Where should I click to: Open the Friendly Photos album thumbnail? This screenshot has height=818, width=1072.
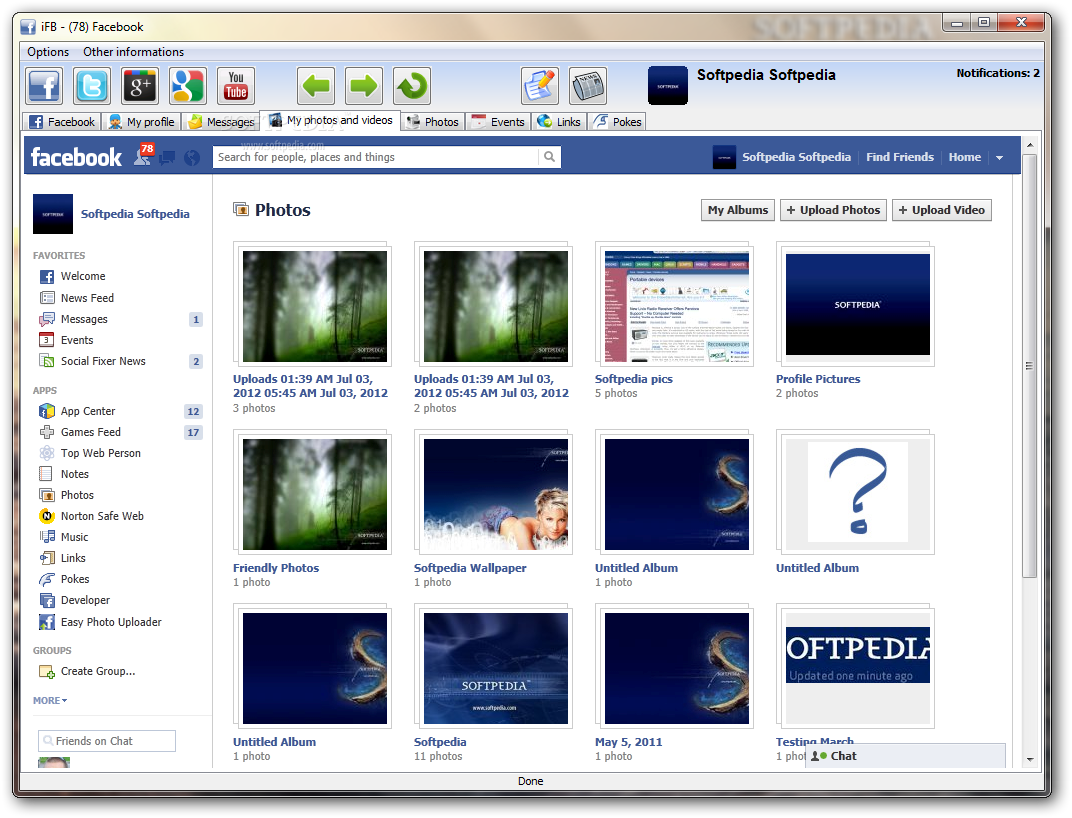click(314, 494)
